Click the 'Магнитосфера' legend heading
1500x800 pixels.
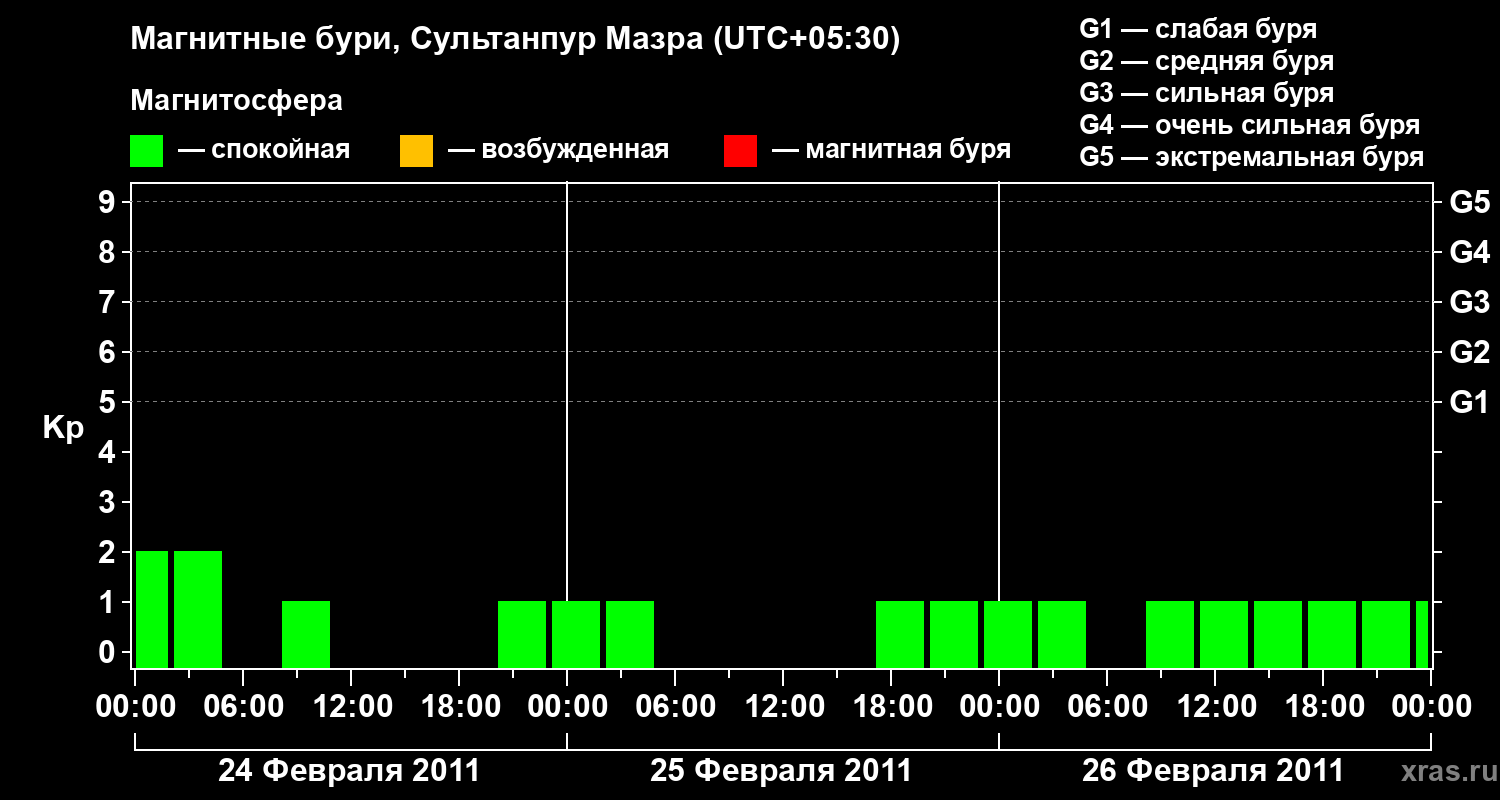(x=236, y=101)
